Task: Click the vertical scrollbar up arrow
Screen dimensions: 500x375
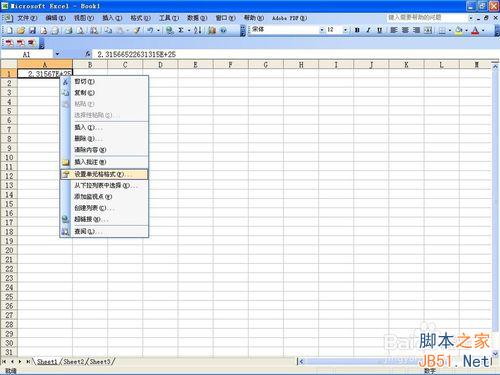Action: [x=495, y=66]
